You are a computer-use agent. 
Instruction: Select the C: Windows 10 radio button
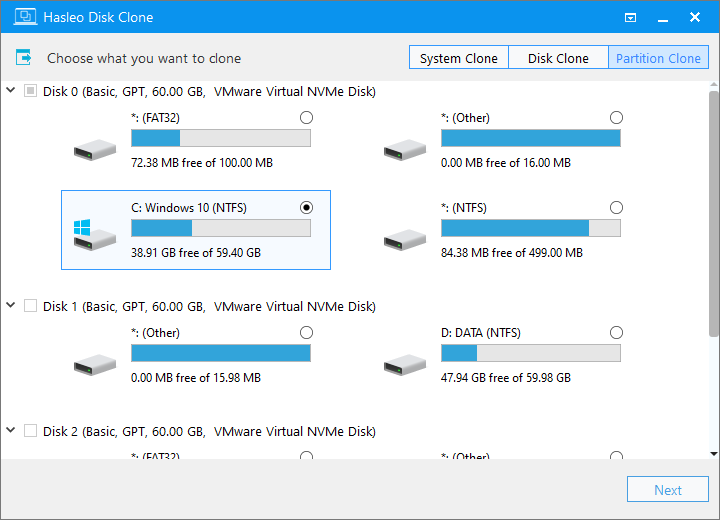(306, 208)
